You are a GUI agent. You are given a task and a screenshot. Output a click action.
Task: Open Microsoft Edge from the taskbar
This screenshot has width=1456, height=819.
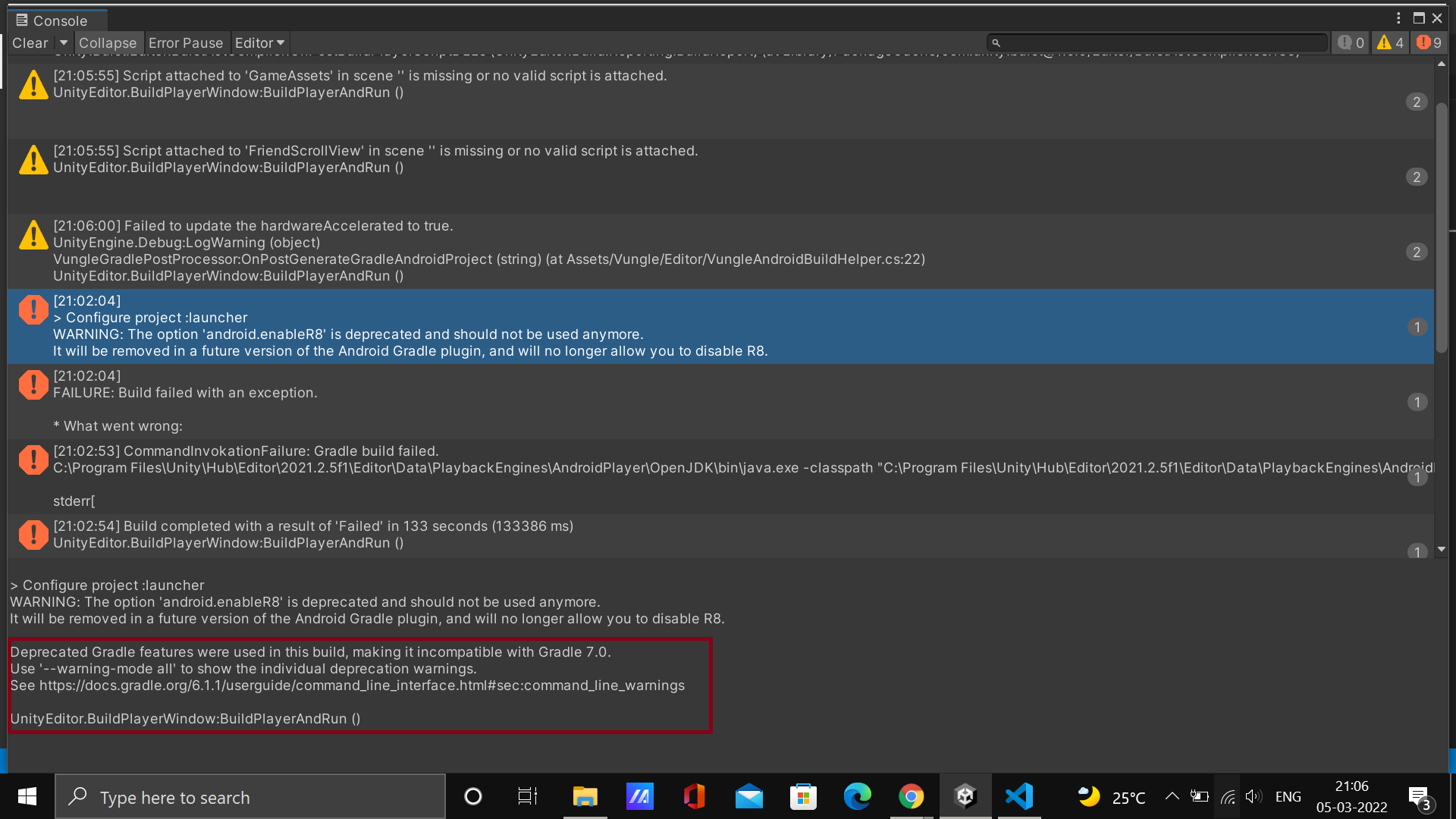click(x=858, y=796)
